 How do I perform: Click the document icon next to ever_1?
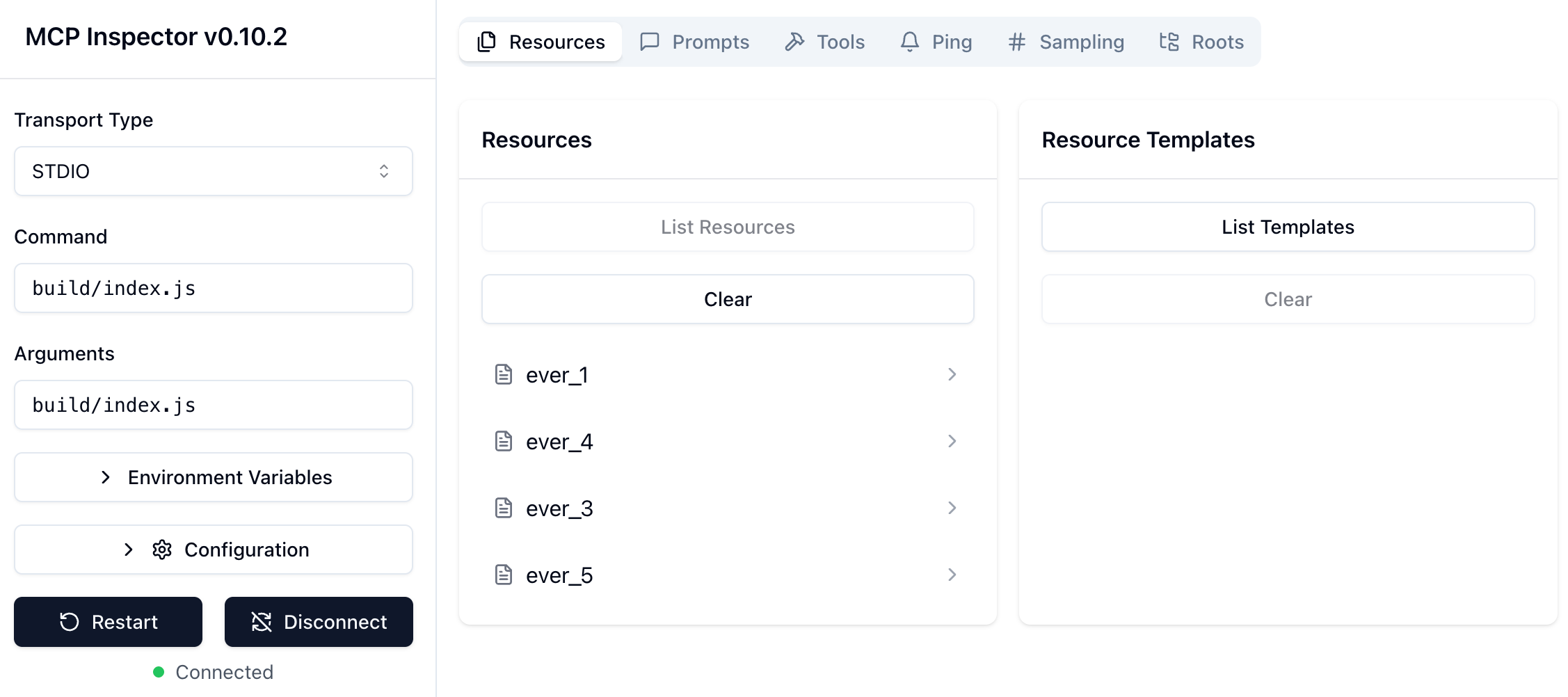[x=504, y=375]
